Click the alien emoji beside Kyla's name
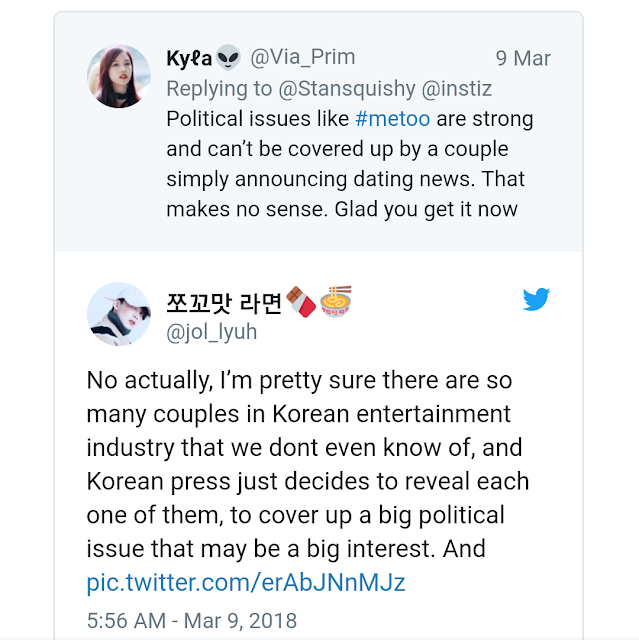This screenshot has height=640, width=639. tap(228, 57)
